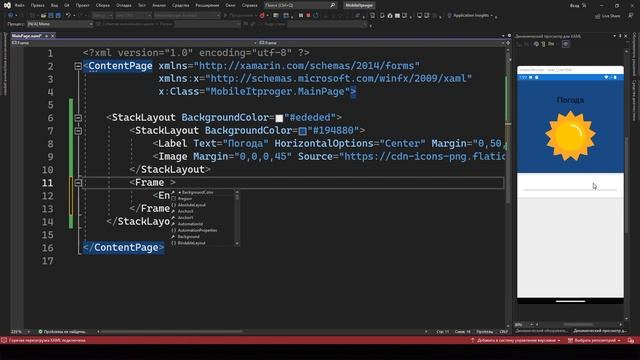Close the XAML live preview panel
This screenshot has height=360, width=640.
pos(626,36)
